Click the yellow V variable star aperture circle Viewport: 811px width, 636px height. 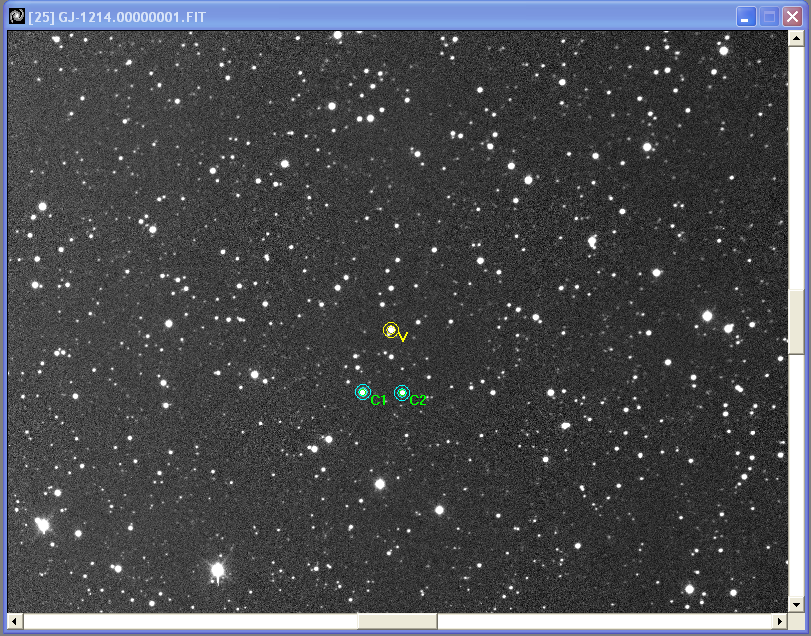click(x=390, y=330)
